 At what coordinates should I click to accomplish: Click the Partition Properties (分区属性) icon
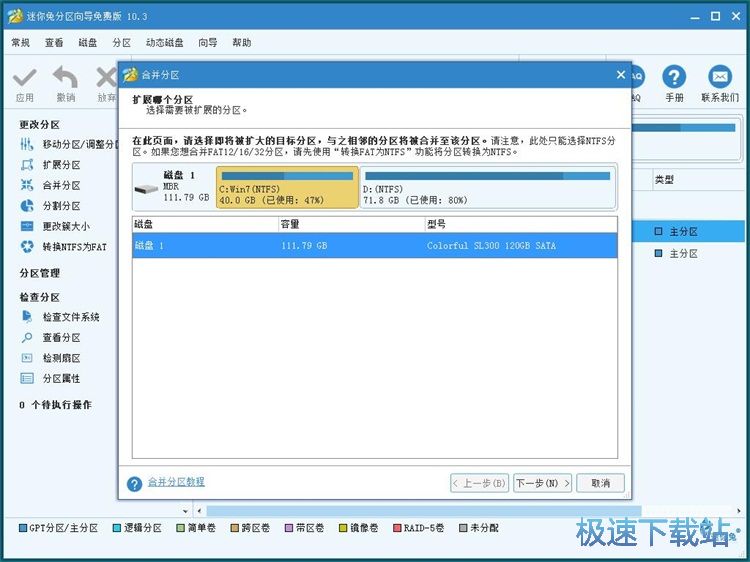(27, 378)
